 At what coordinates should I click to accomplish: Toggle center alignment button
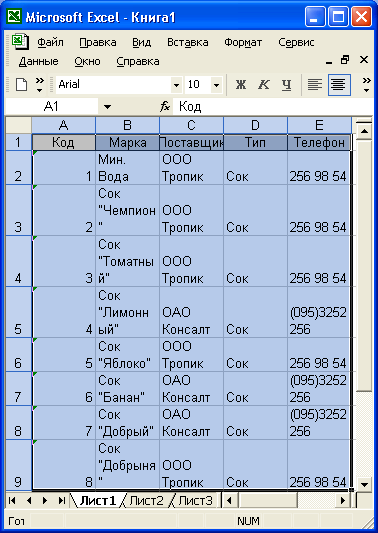click(339, 85)
